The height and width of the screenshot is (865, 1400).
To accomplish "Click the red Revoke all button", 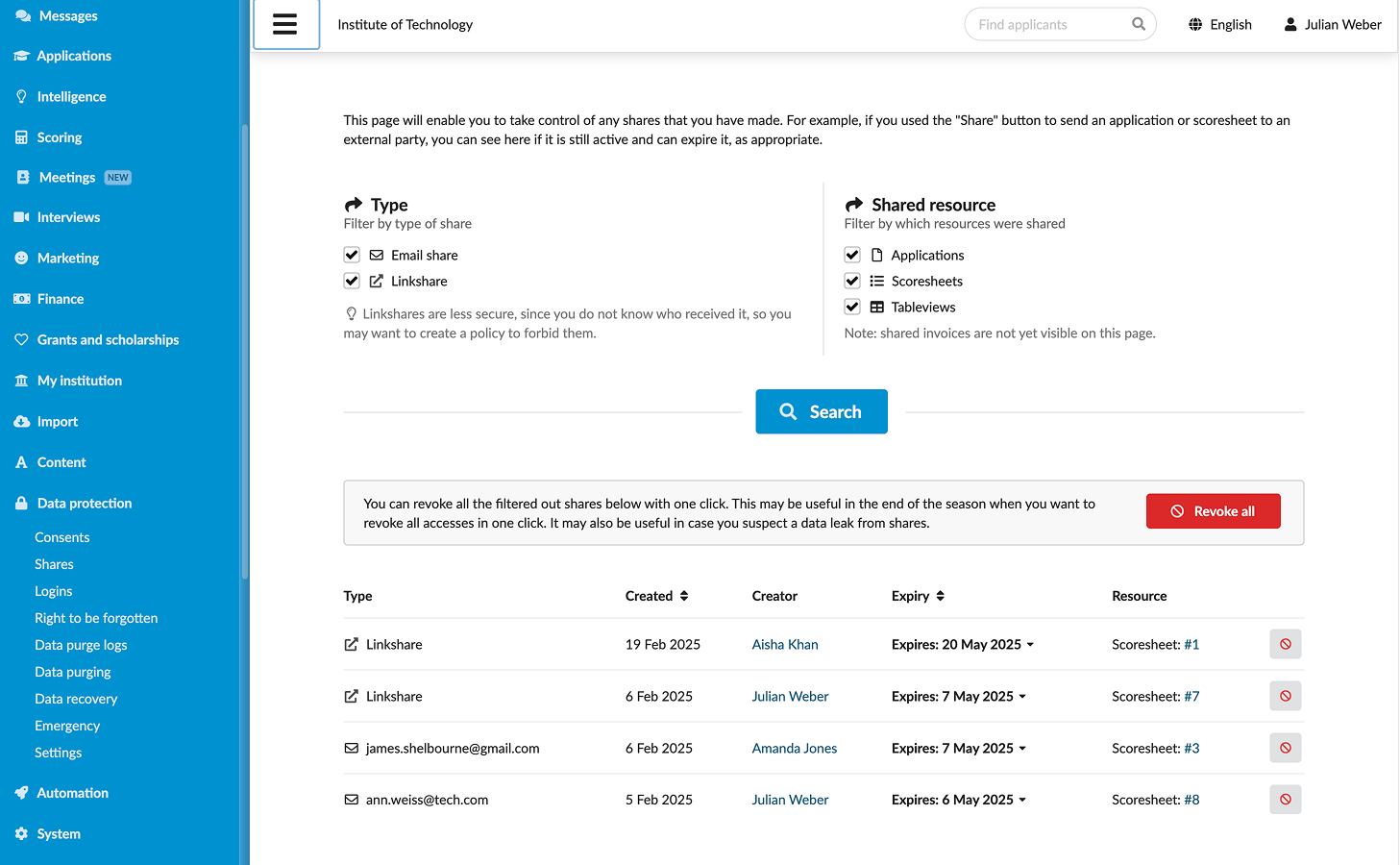I will tap(1214, 511).
